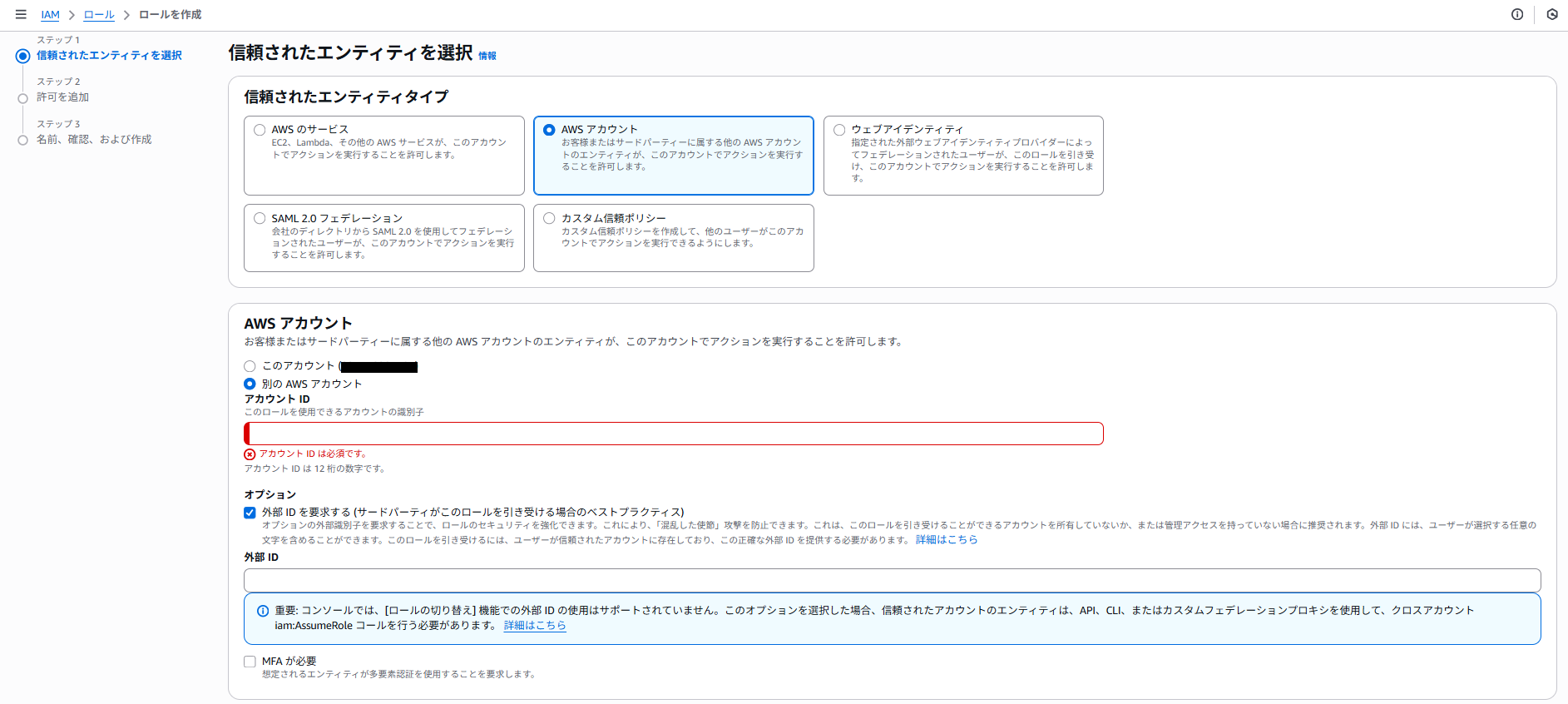
Task: Uncheck the 外部 ID を要求する checkbox
Action: tap(250, 513)
